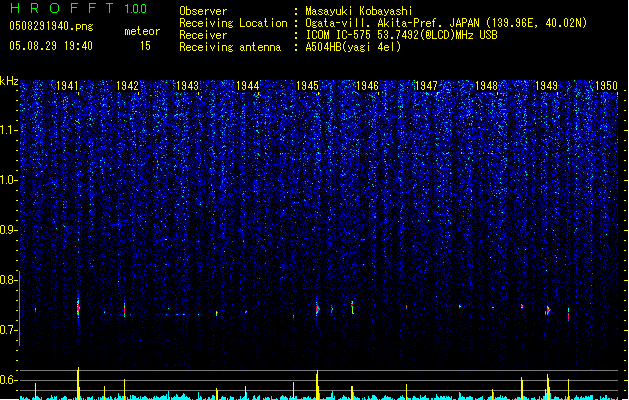Click the 1948 time marker
This screenshot has height=400, width=629.
(x=486, y=86)
